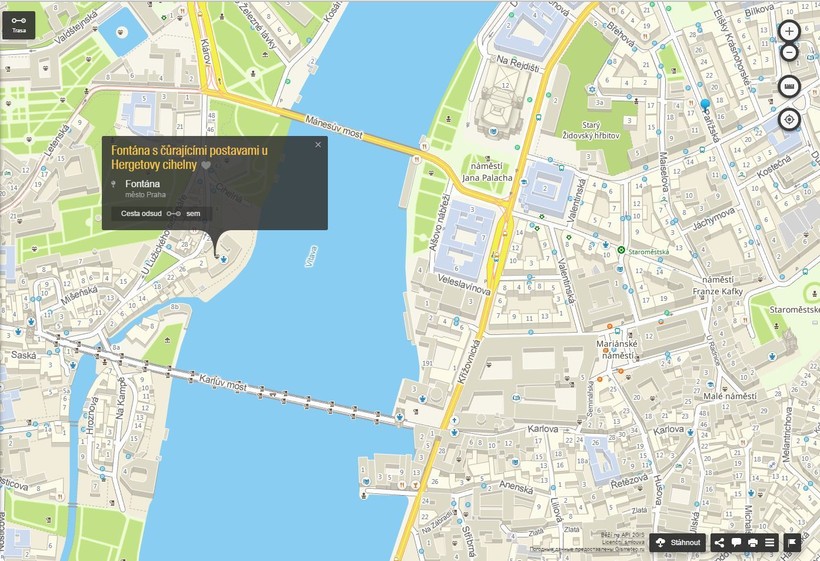This screenshot has width=820, height=561.
Task: Open the fountain title link in popup
Action: [188, 150]
